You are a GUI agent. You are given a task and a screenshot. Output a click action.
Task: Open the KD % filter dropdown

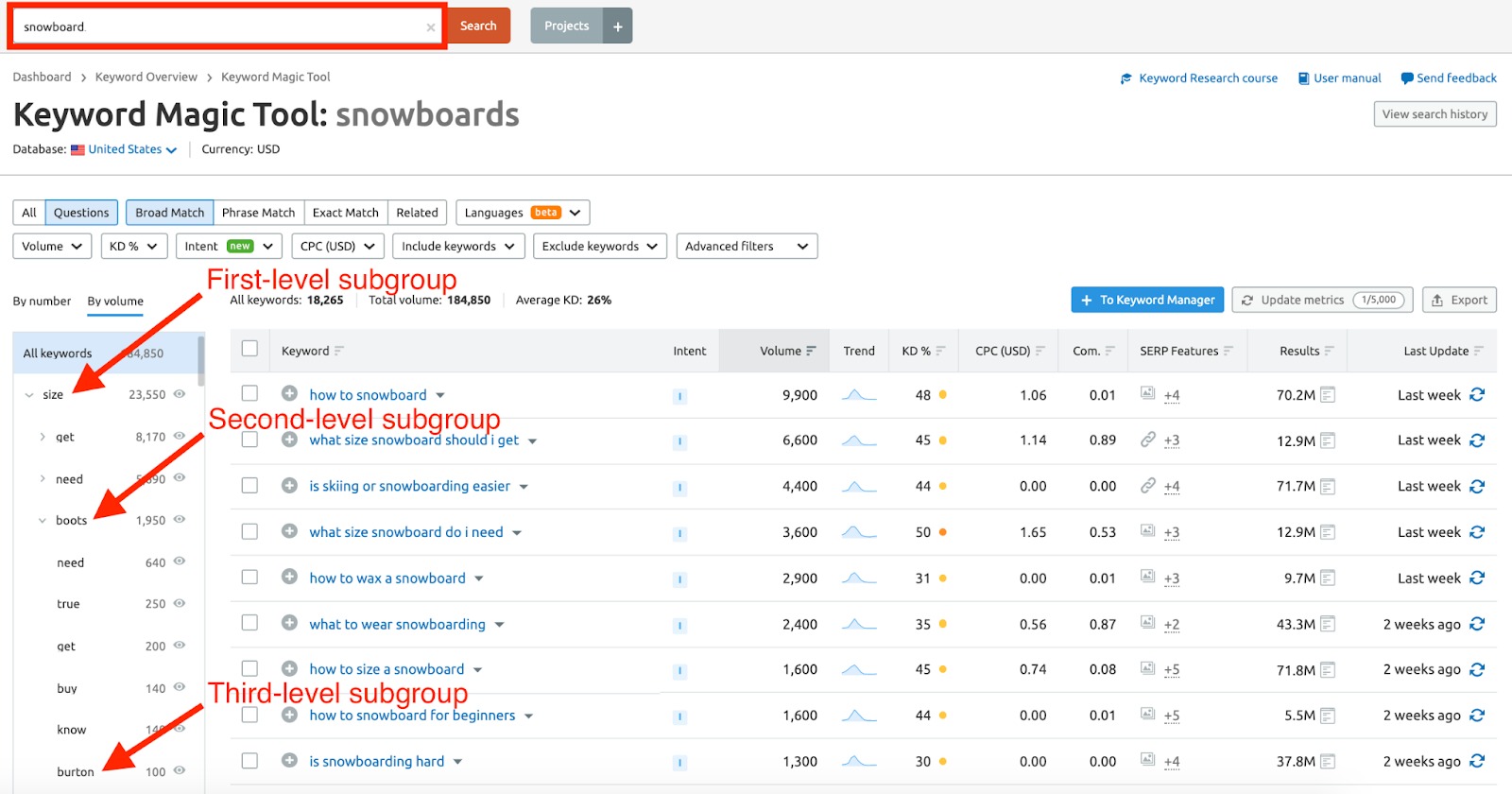tap(134, 246)
